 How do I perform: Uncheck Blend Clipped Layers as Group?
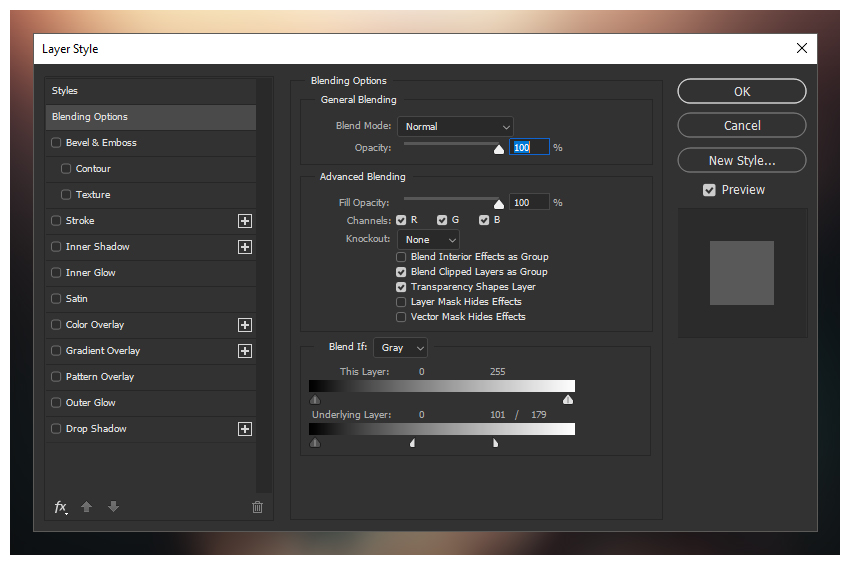pyautogui.click(x=401, y=272)
